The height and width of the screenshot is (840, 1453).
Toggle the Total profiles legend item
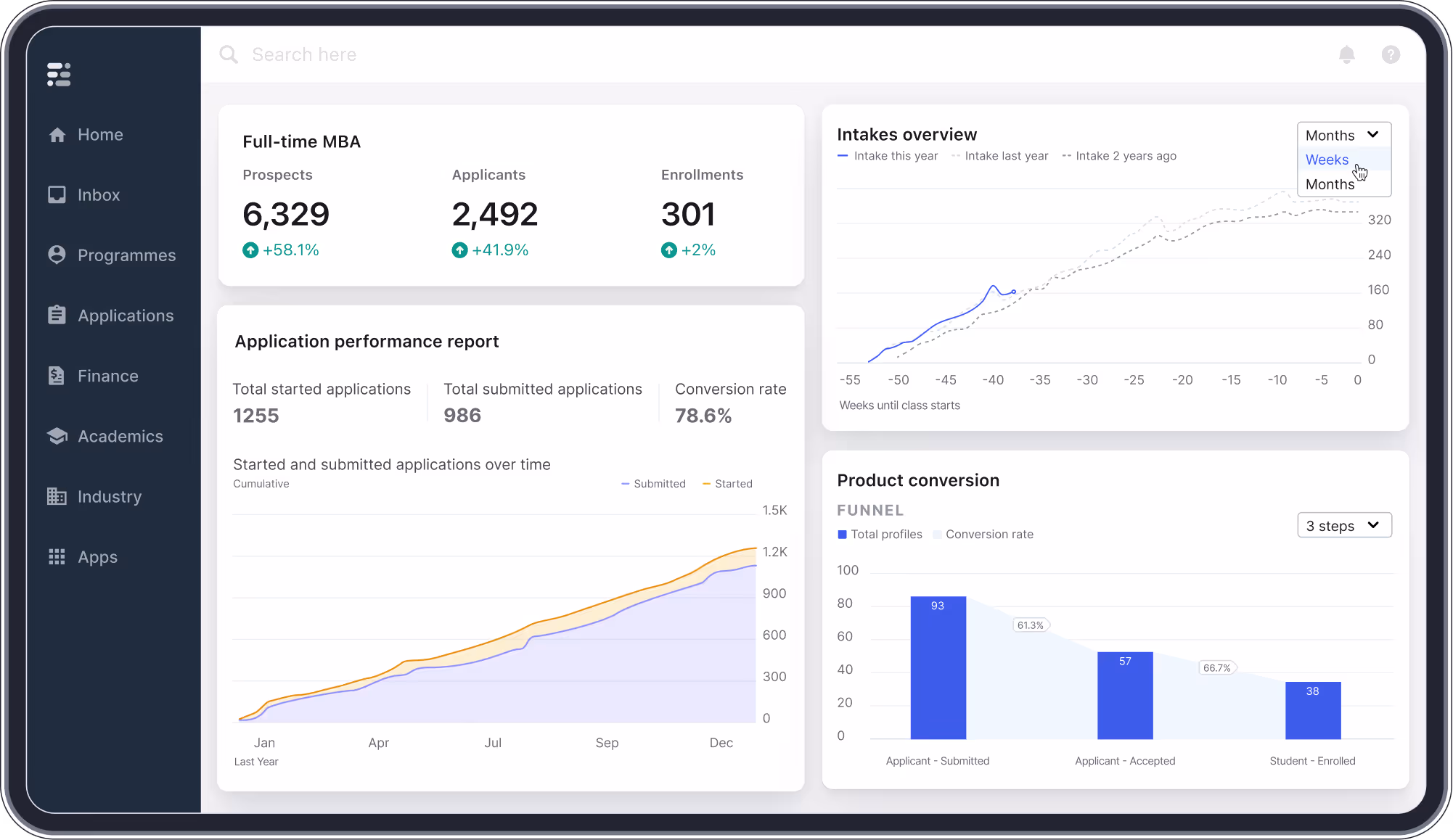pyautogui.click(x=880, y=534)
